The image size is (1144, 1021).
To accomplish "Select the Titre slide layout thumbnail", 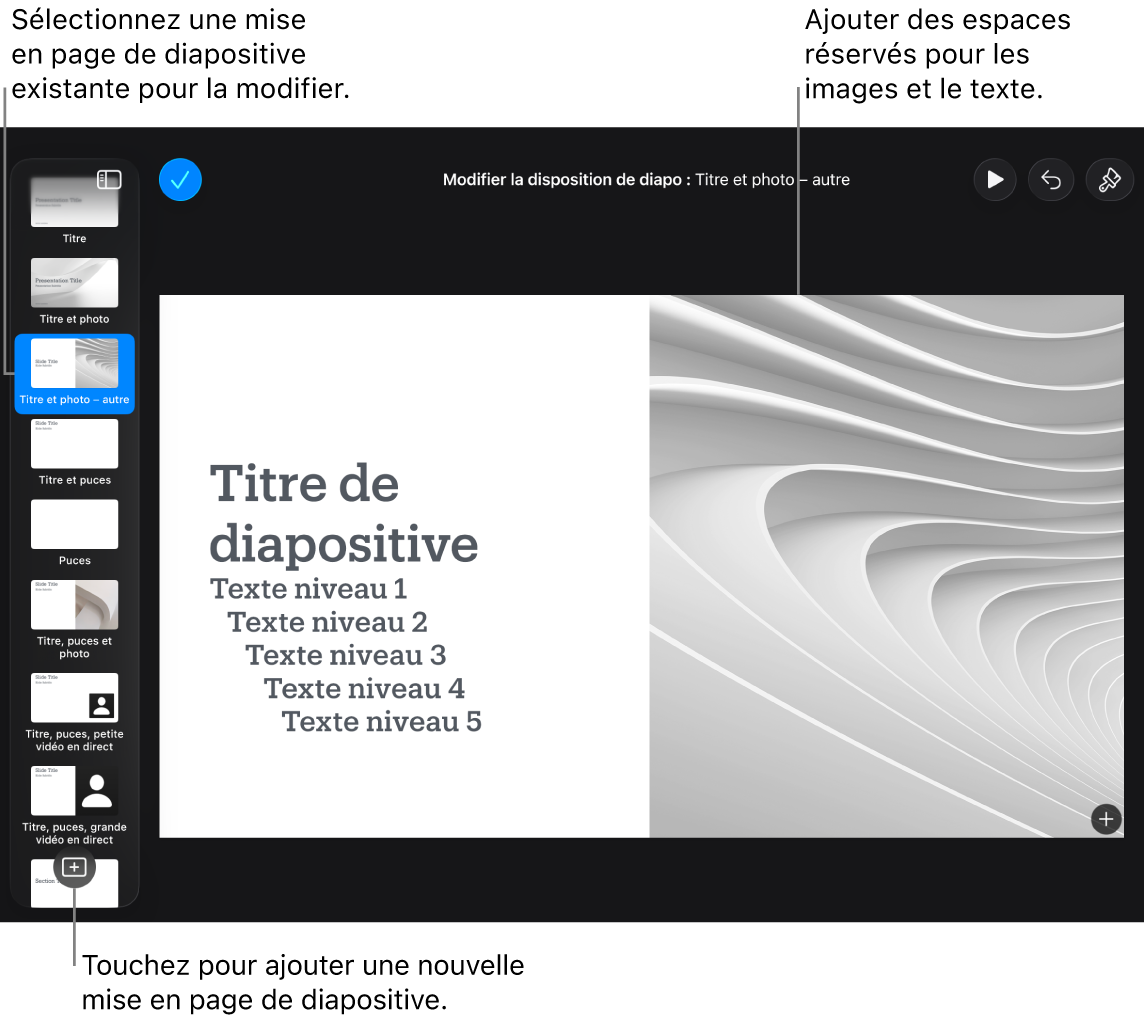I will click(x=74, y=202).
